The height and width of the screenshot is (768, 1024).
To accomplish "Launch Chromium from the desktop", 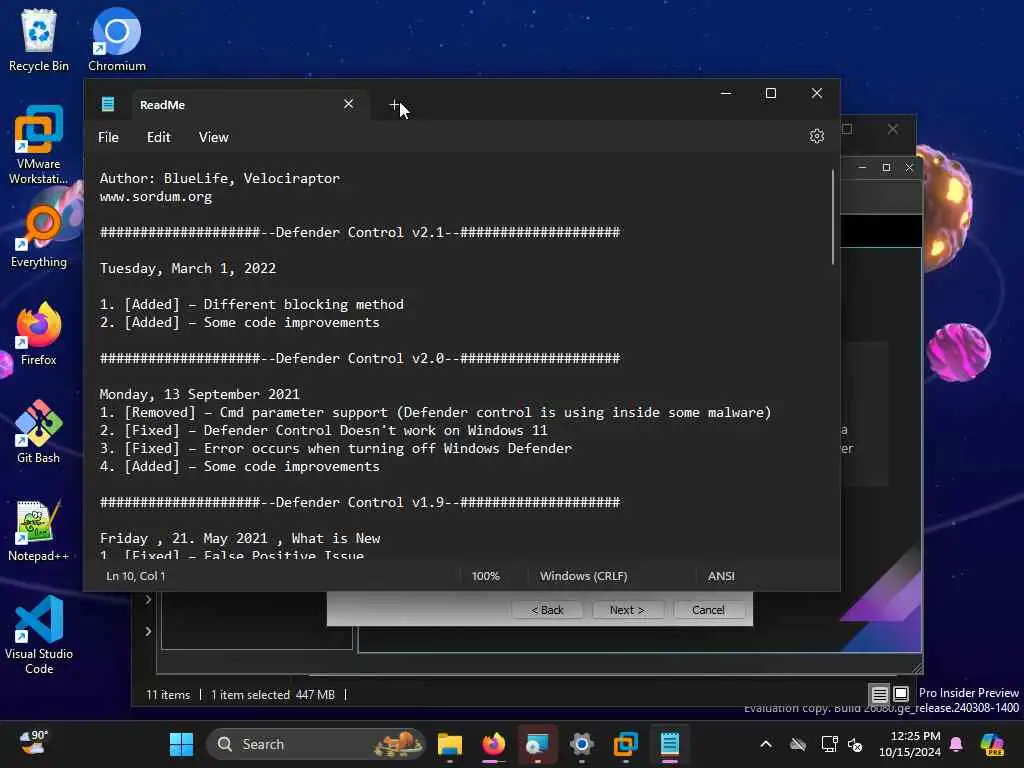I will pyautogui.click(x=117, y=40).
